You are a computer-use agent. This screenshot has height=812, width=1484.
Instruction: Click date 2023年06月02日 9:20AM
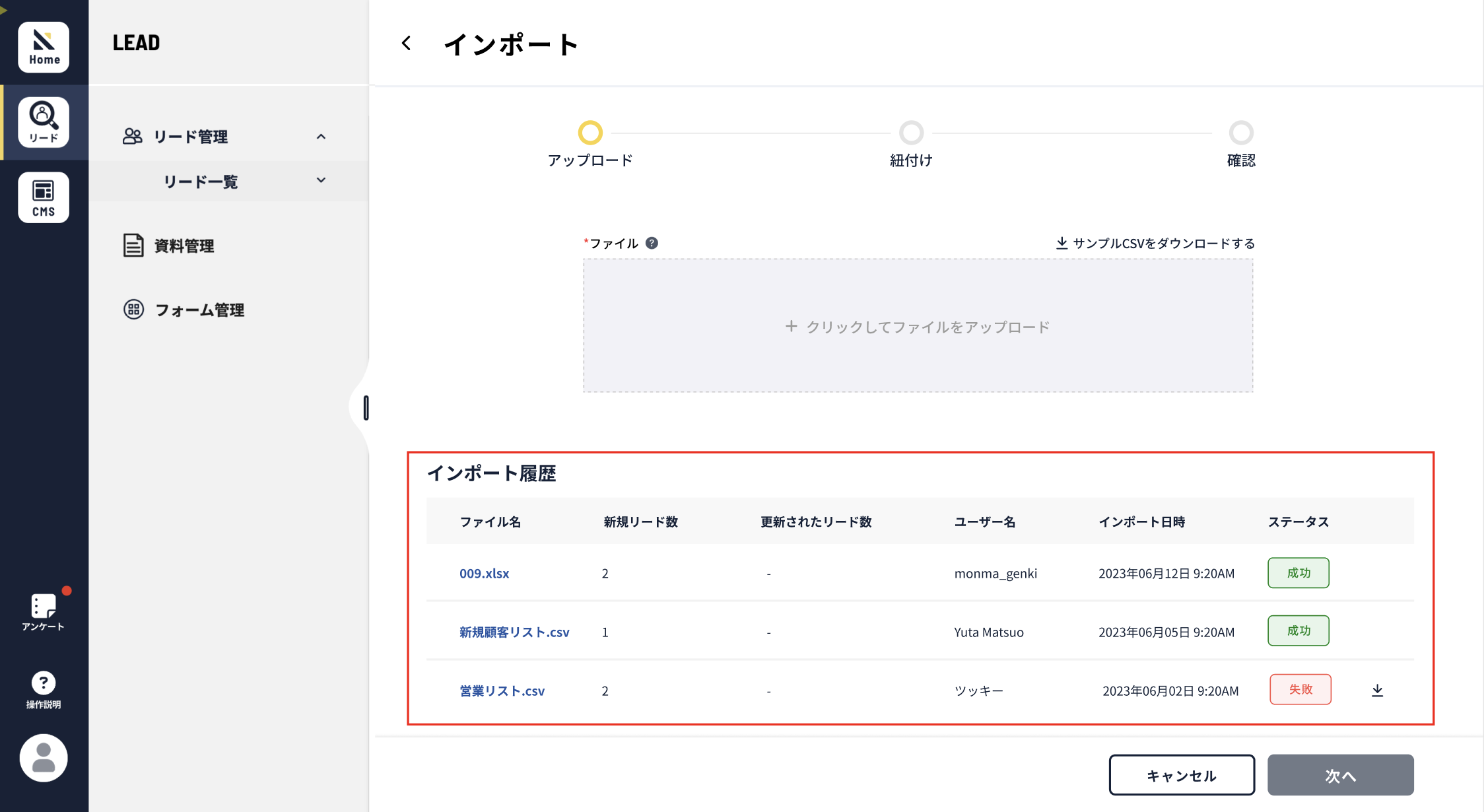pyautogui.click(x=1170, y=691)
